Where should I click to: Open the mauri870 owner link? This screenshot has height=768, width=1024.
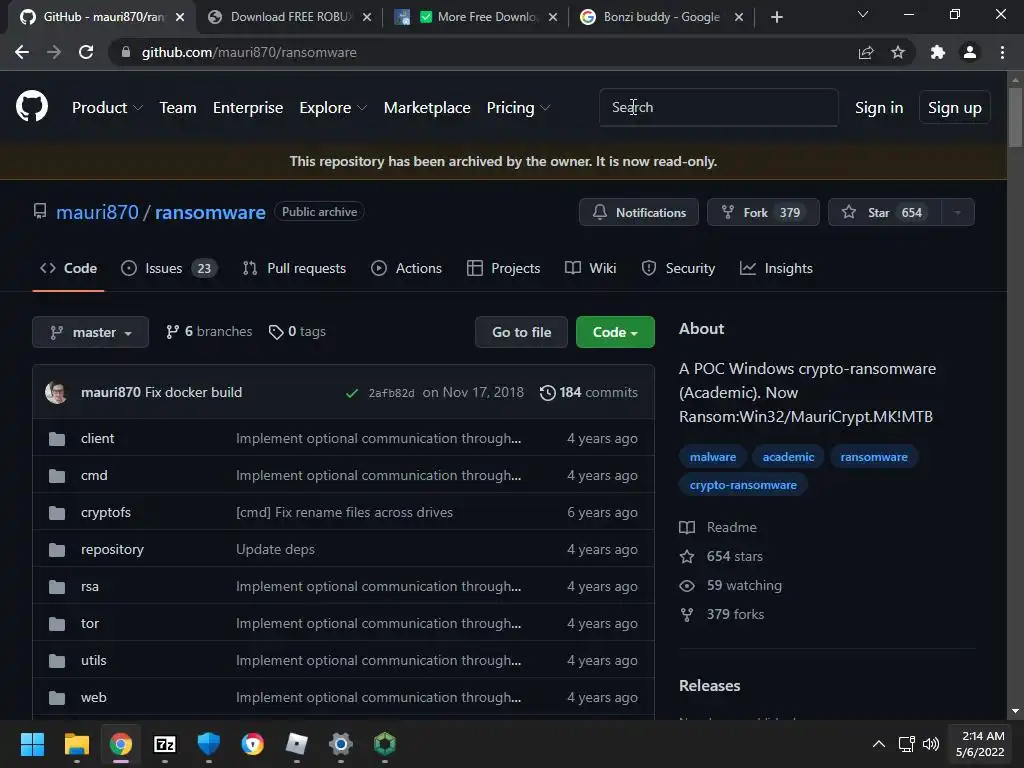(x=97, y=212)
